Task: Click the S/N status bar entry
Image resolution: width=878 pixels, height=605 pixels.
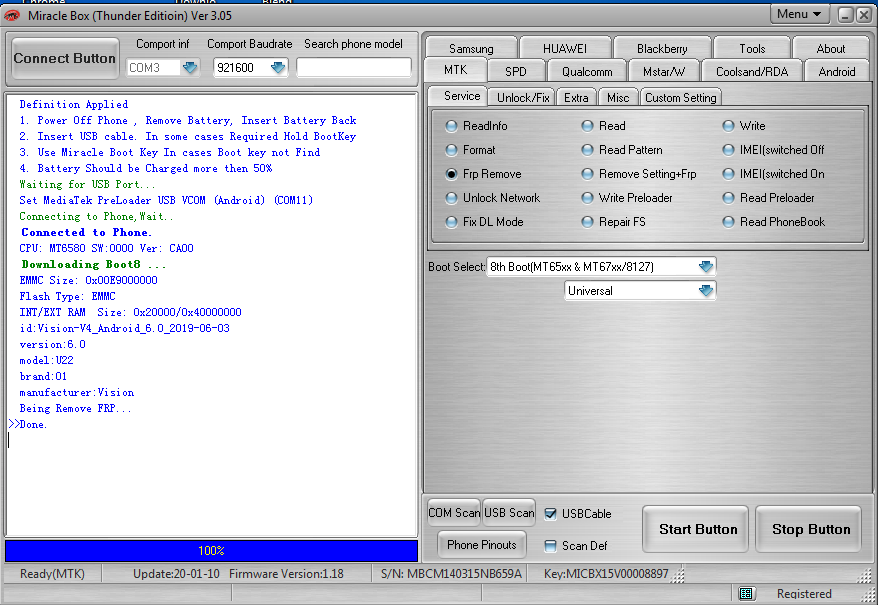Action: pos(451,574)
